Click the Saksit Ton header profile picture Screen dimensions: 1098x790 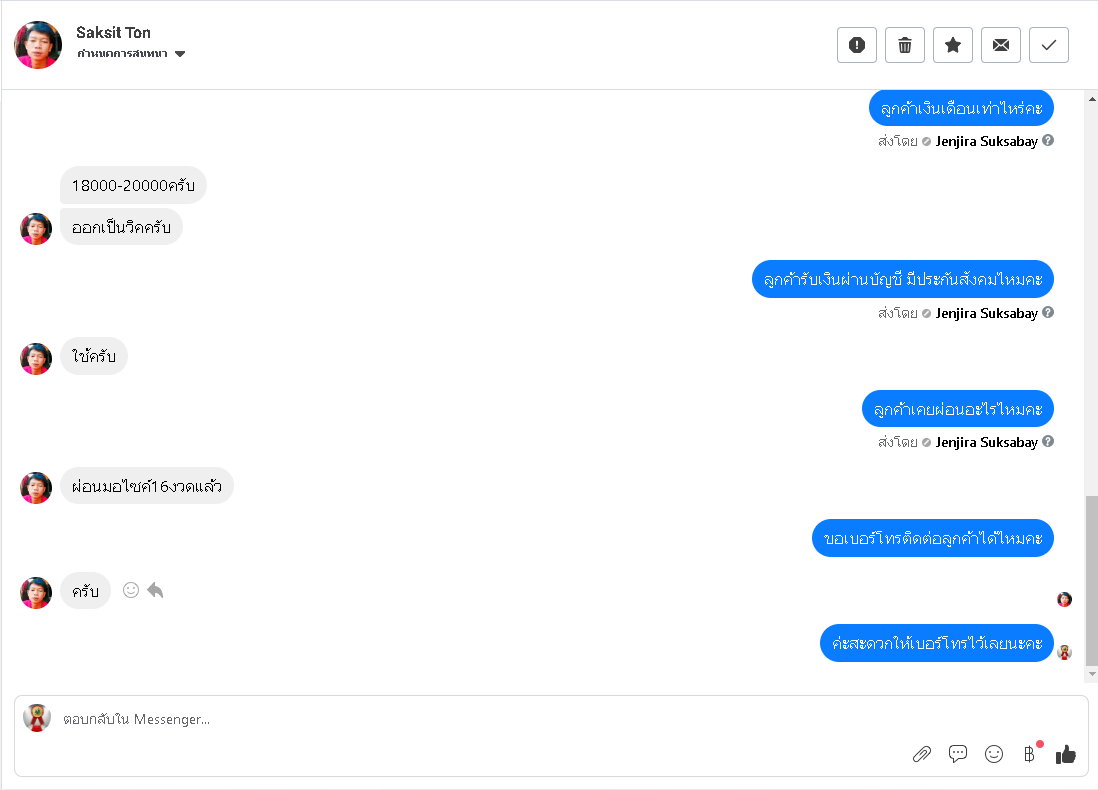[38, 45]
